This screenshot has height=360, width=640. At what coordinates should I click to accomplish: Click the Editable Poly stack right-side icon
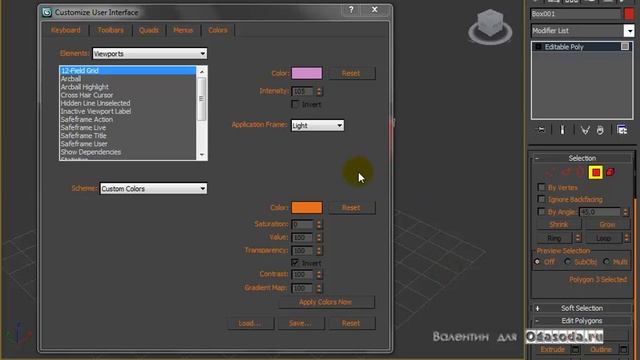(x=624, y=47)
